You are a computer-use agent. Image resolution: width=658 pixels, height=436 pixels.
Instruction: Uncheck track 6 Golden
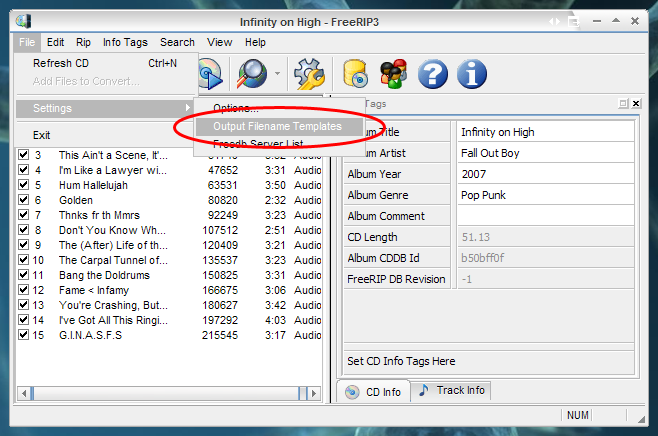click(x=24, y=200)
